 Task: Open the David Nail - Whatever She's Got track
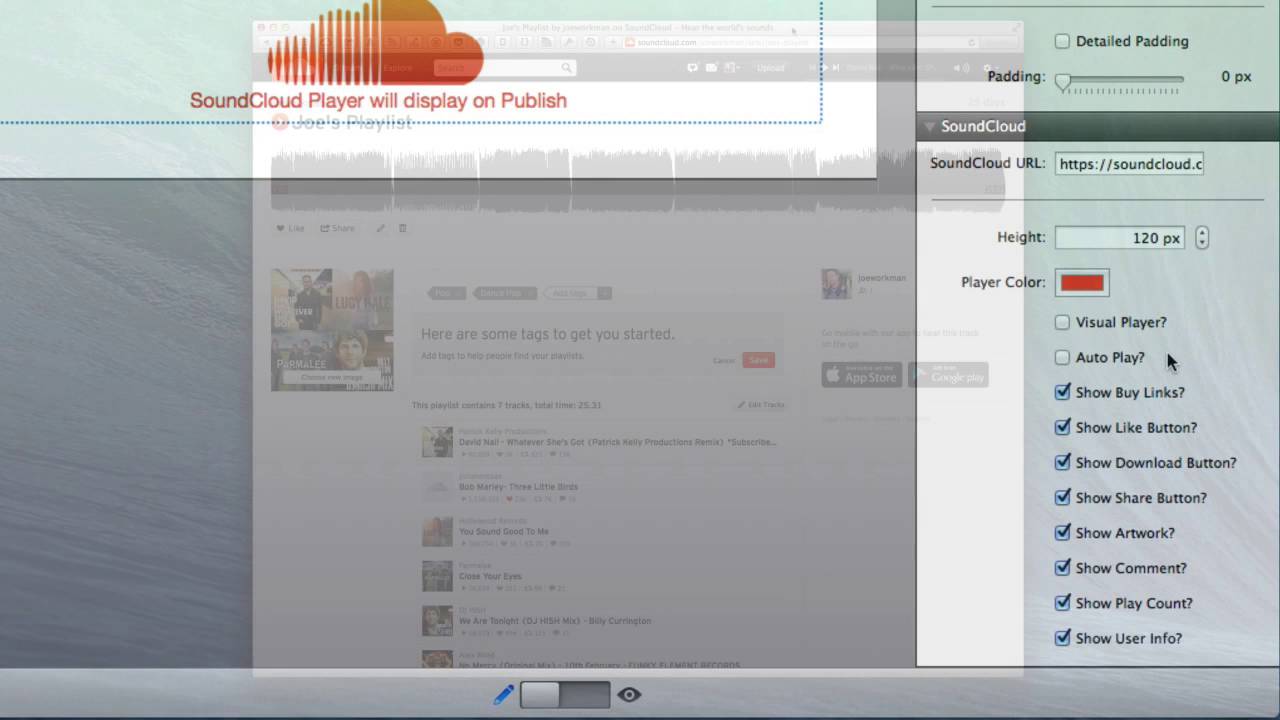[x=617, y=442]
